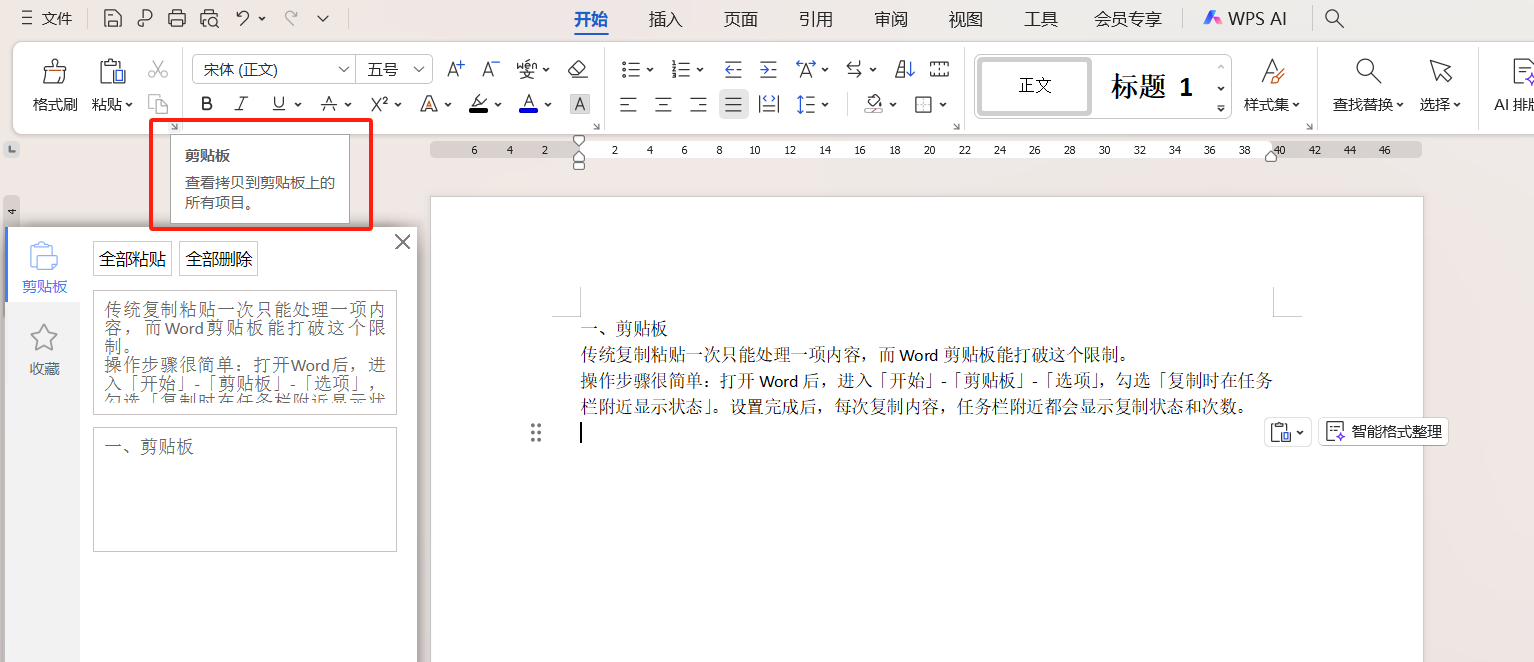Click the 复制 (Copy) icon below Cut

[157, 103]
